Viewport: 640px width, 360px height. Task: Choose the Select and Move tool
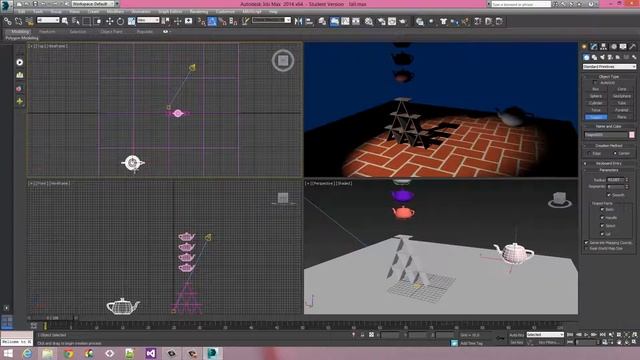[109, 21]
